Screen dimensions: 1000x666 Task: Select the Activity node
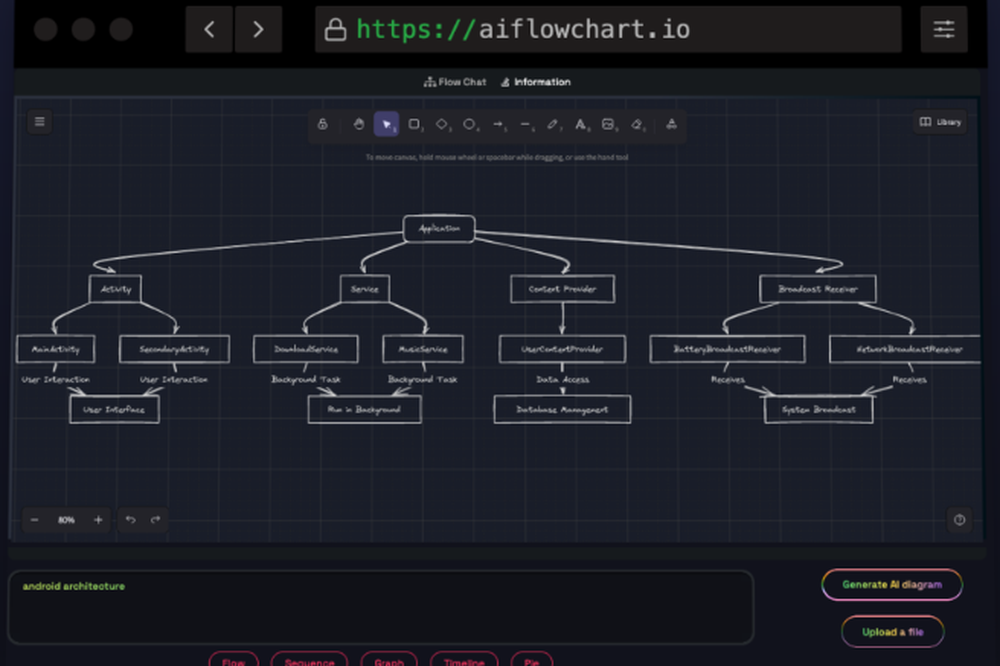pos(115,289)
